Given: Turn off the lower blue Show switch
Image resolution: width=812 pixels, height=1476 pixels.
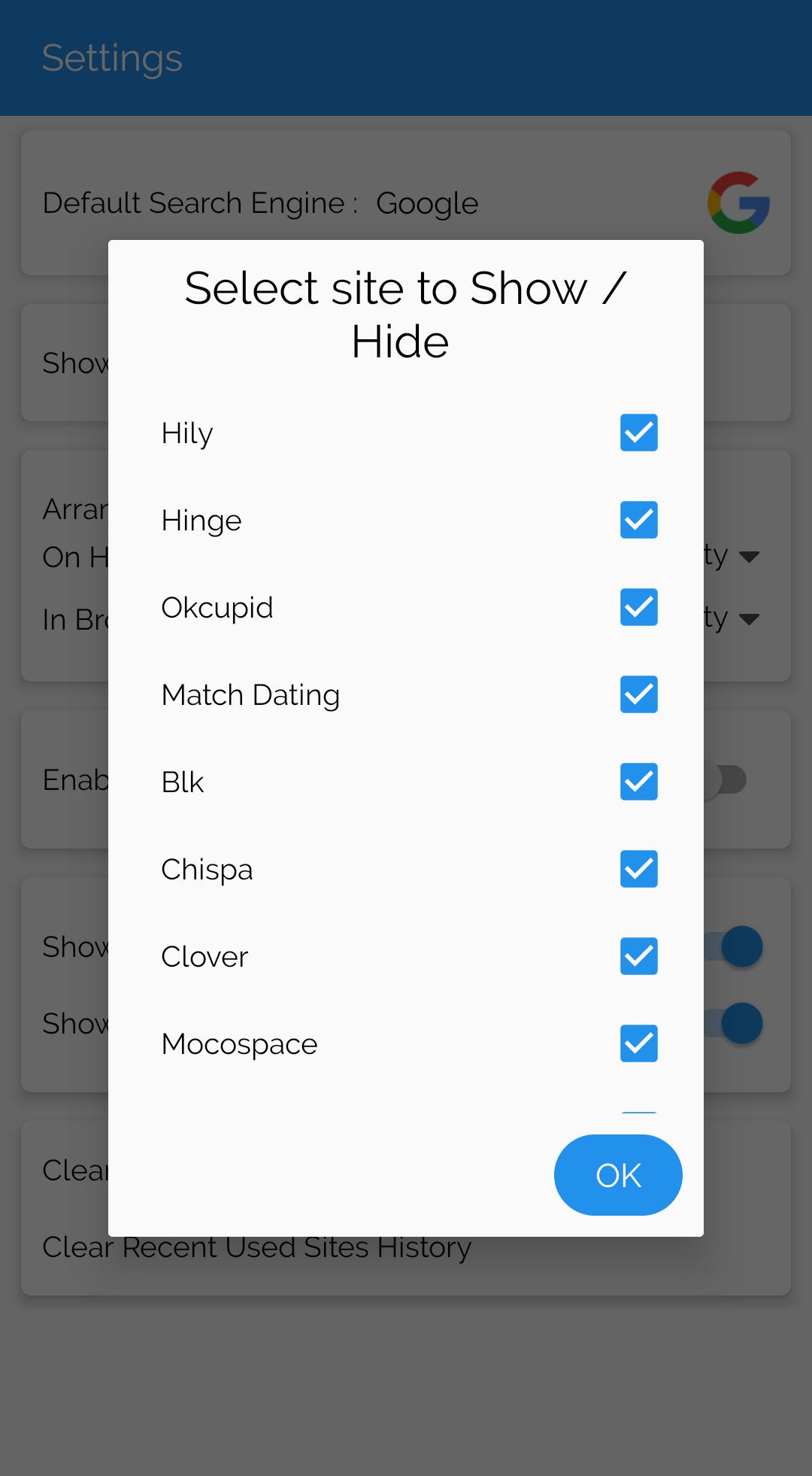Looking at the screenshot, I should 740,1023.
